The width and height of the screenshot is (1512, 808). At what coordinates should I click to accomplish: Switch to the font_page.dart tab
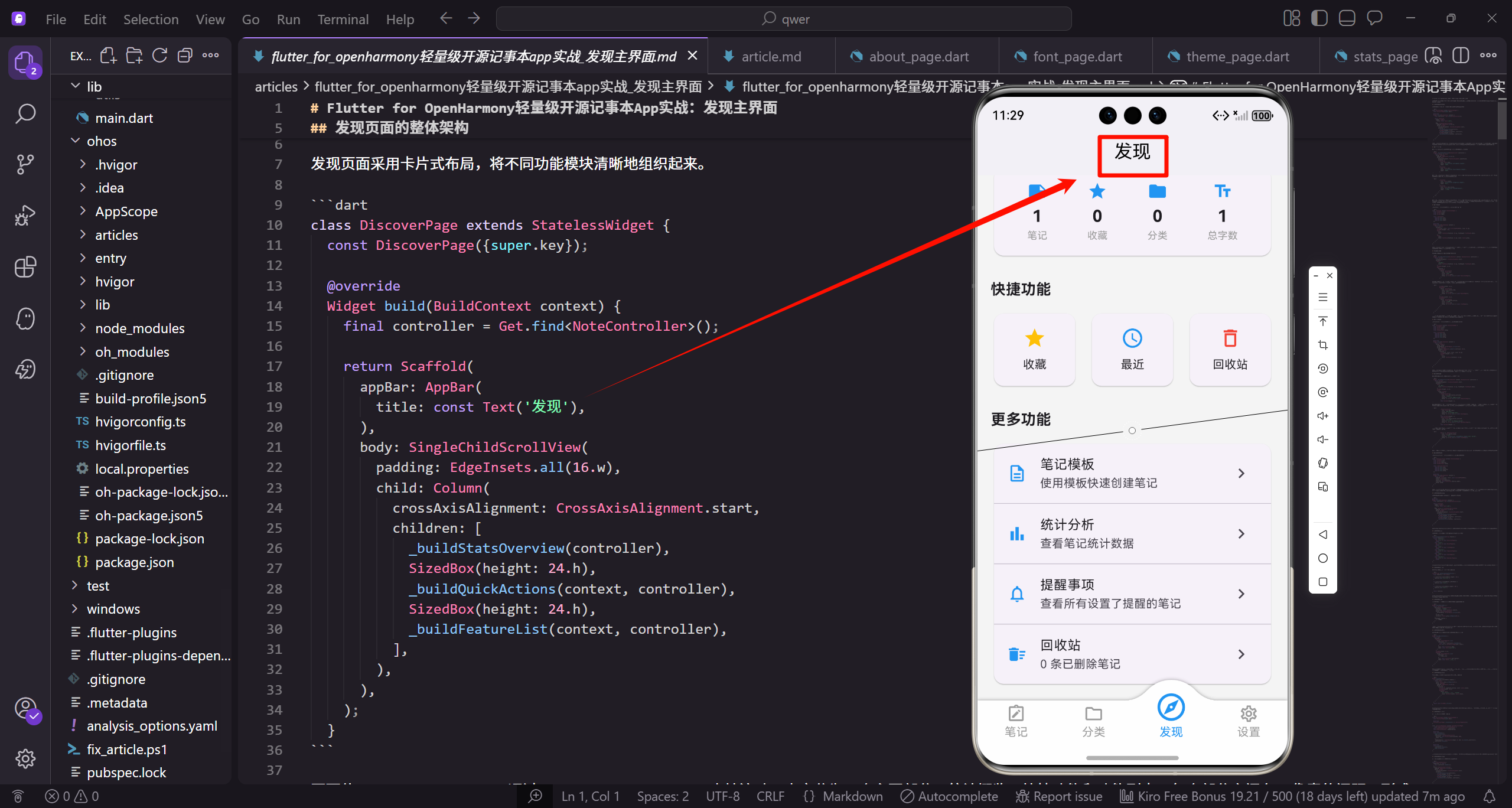pos(1078,56)
